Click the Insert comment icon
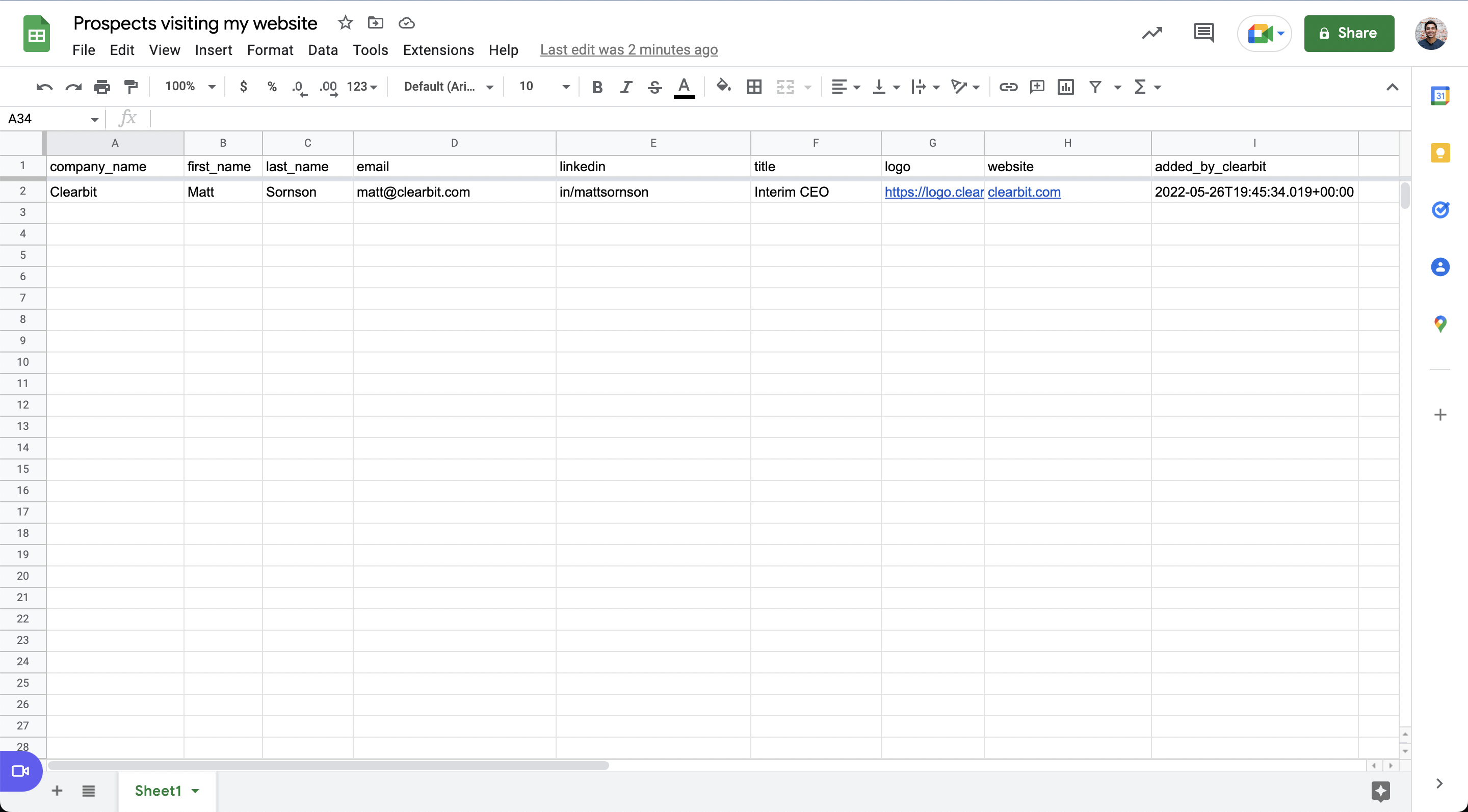 tap(1037, 87)
